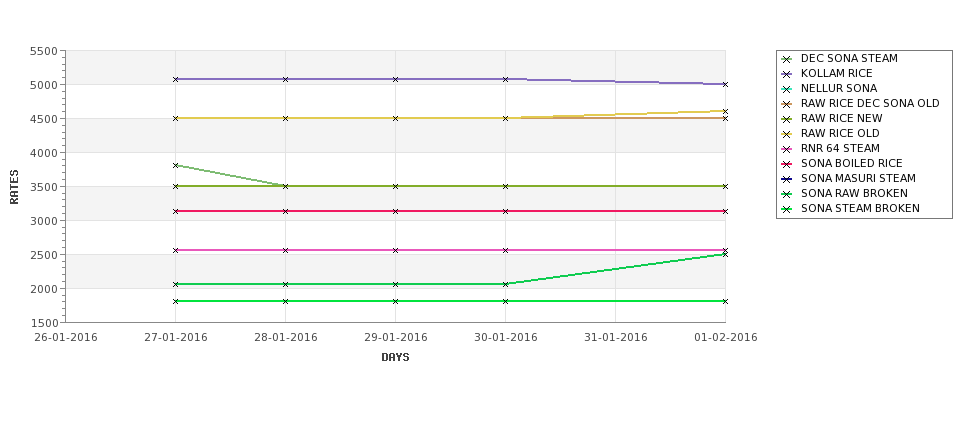
Task: Click the 30-01-2016 x-axis date label
Action: click(505, 337)
